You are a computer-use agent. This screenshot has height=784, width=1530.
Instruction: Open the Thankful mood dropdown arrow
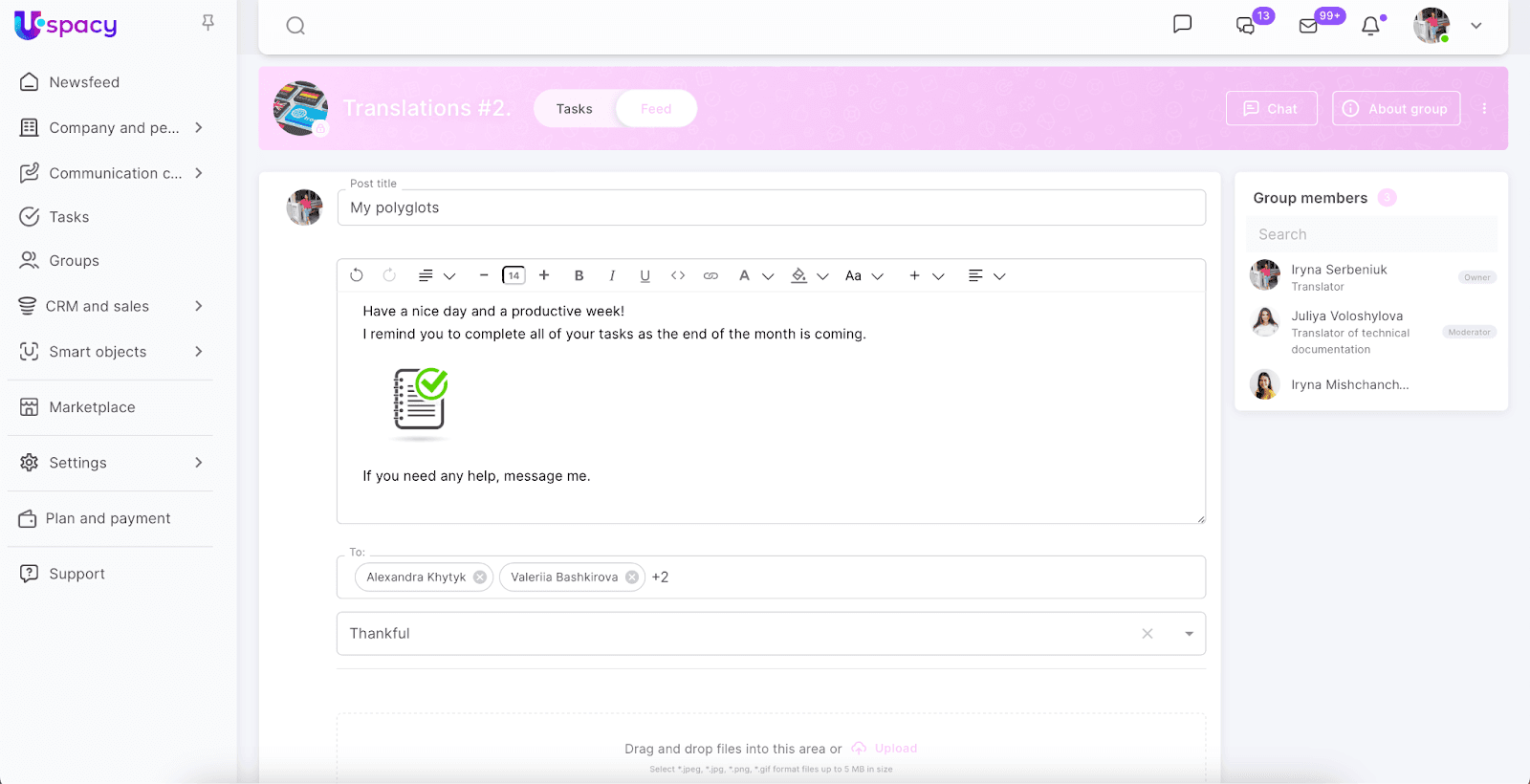tap(1189, 634)
